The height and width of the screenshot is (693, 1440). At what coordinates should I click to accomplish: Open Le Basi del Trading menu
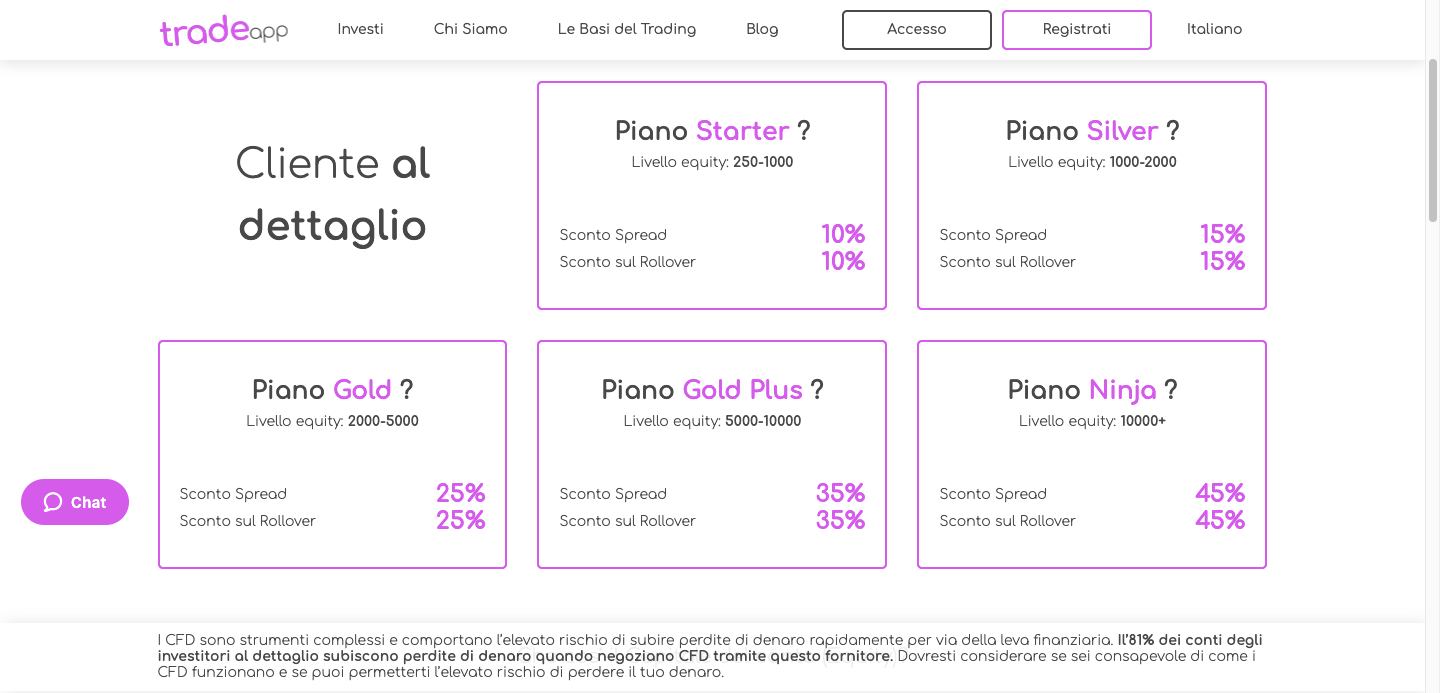(x=627, y=29)
